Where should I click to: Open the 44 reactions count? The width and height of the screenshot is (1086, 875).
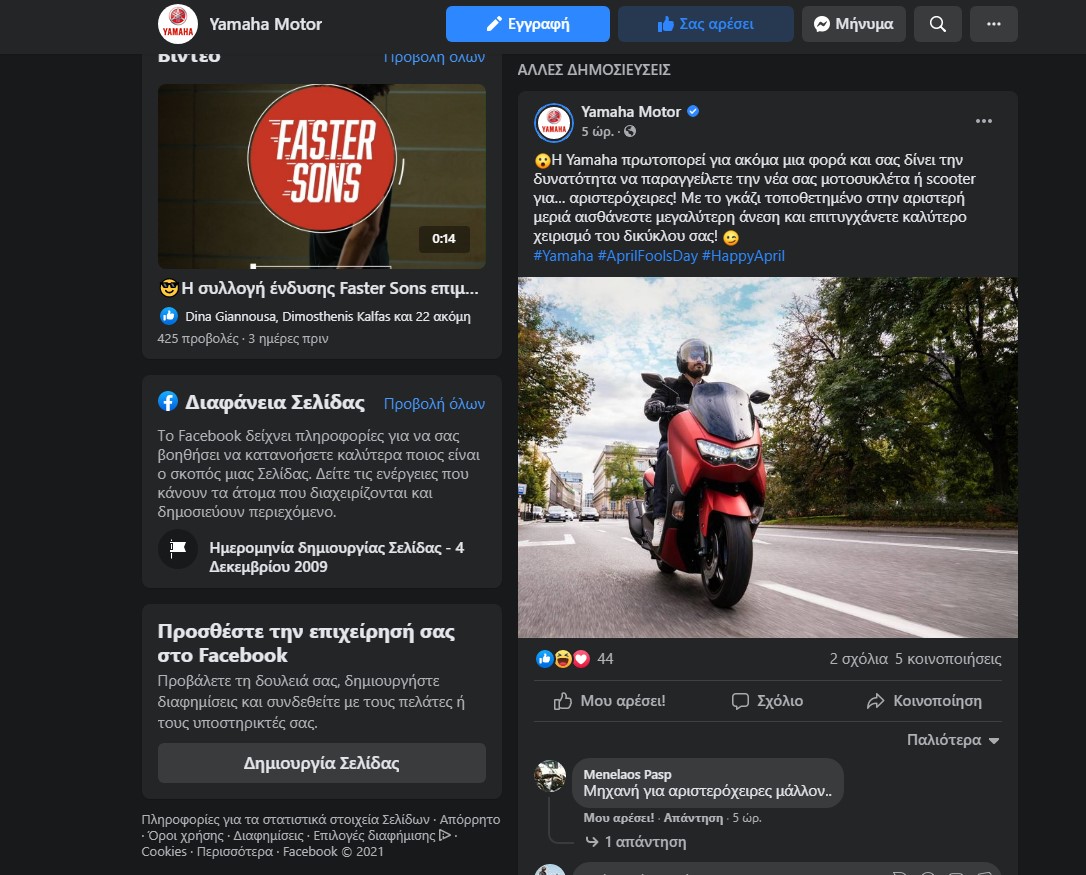tap(605, 659)
